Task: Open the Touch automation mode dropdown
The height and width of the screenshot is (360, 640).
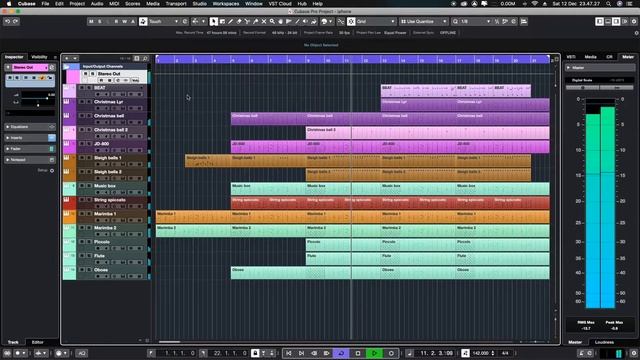Action: pos(163,21)
